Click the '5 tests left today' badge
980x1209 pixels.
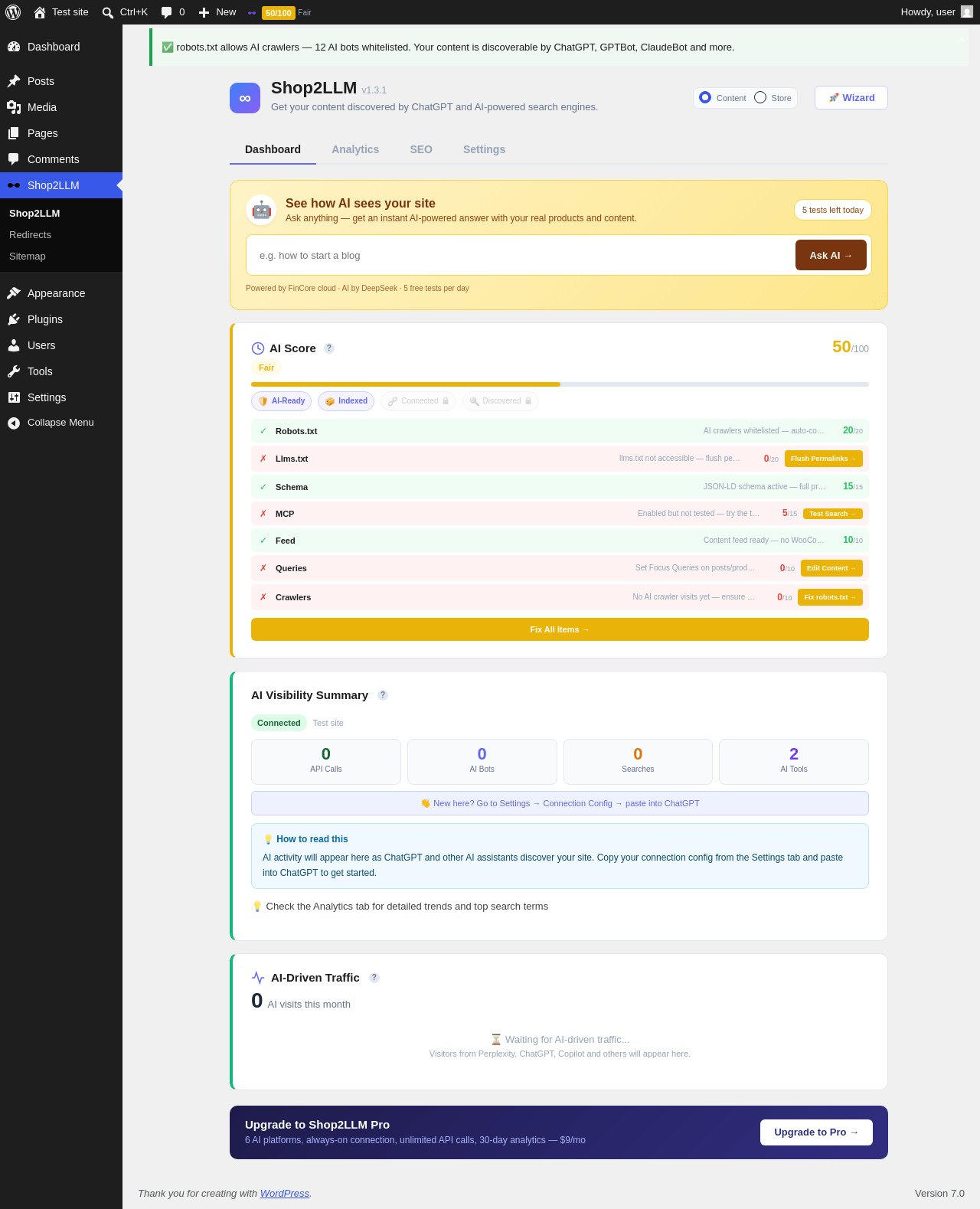(833, 210)
